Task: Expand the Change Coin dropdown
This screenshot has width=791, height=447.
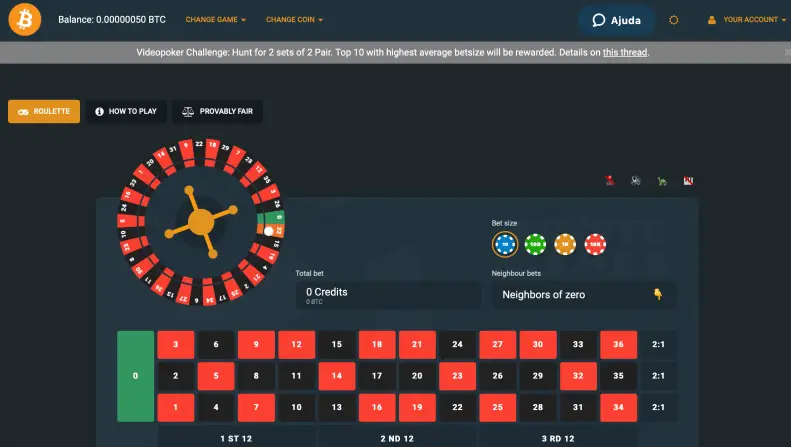Action: pyautogui.click(x=294, y=20)
